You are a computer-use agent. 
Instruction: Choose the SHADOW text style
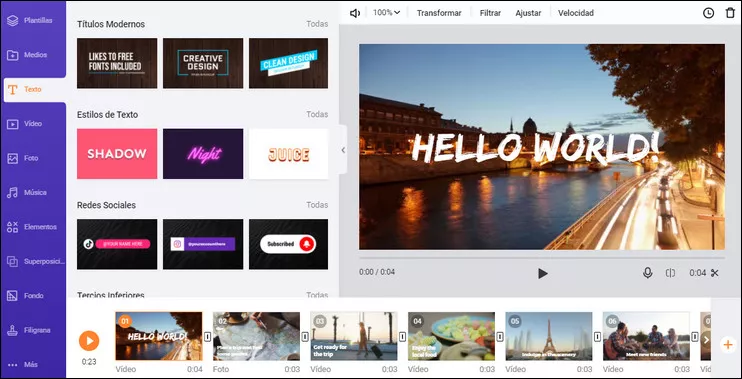(x=117, y=154)
